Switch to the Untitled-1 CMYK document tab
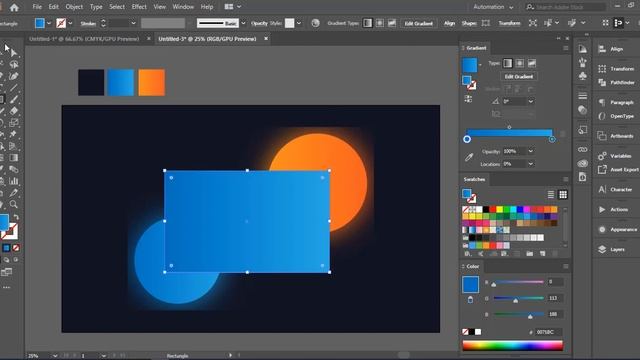Image resolution: width=640 pixels, height=360 pixels. click(84, 39)
